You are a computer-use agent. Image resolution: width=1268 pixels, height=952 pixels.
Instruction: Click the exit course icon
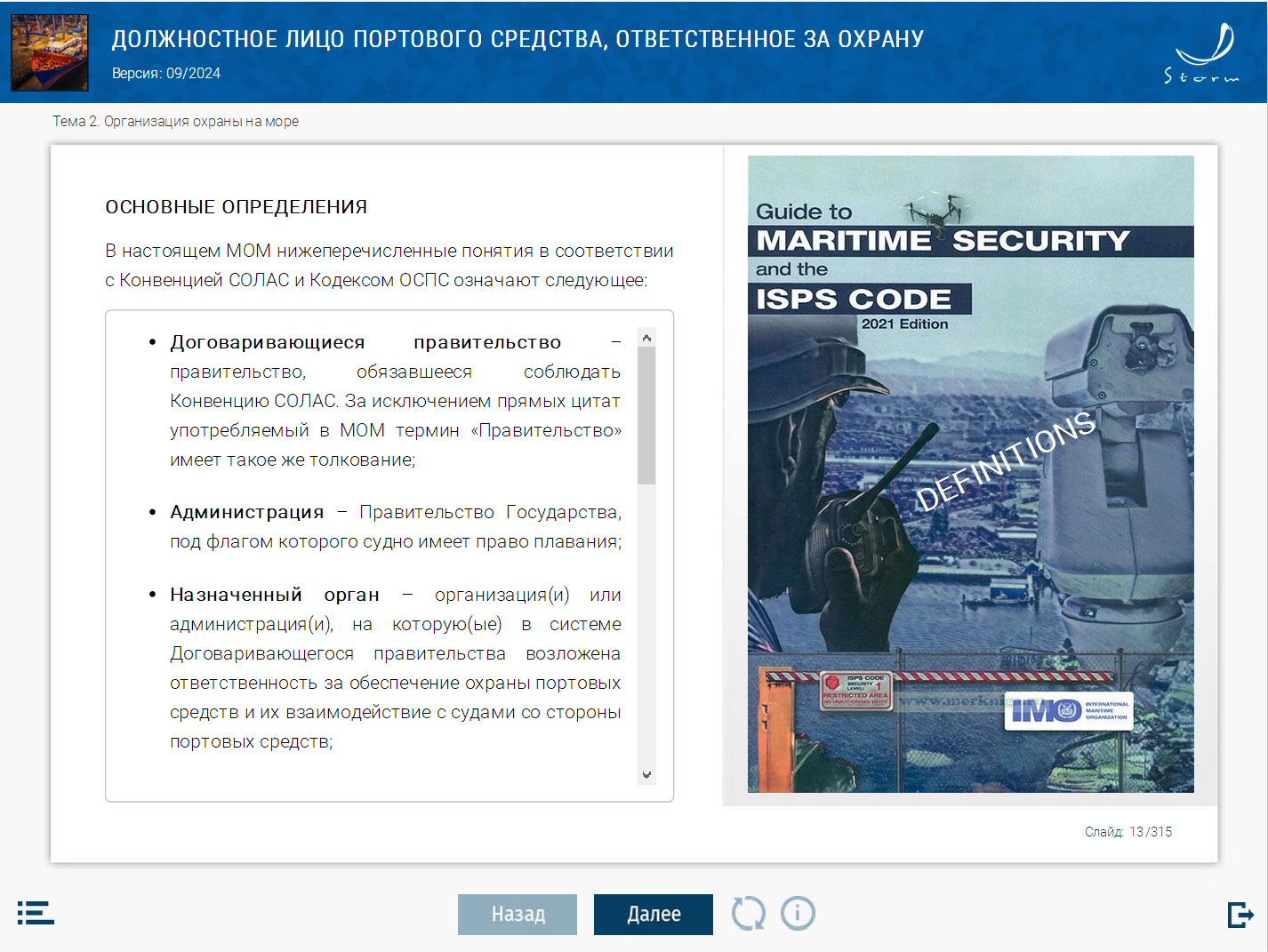[x=1240, y=914]
